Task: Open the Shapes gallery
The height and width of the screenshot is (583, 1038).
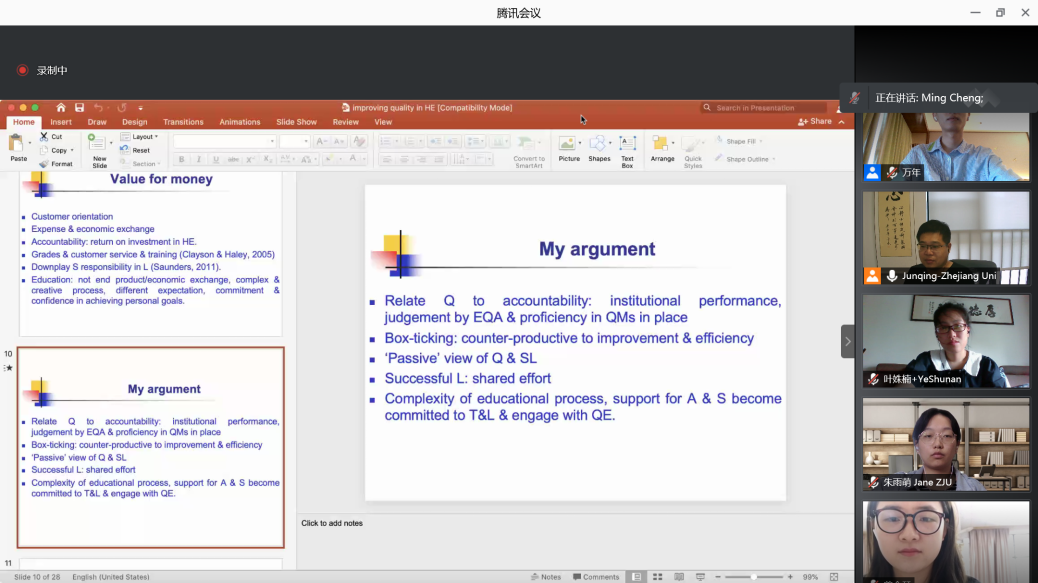Action: (599, 146)
